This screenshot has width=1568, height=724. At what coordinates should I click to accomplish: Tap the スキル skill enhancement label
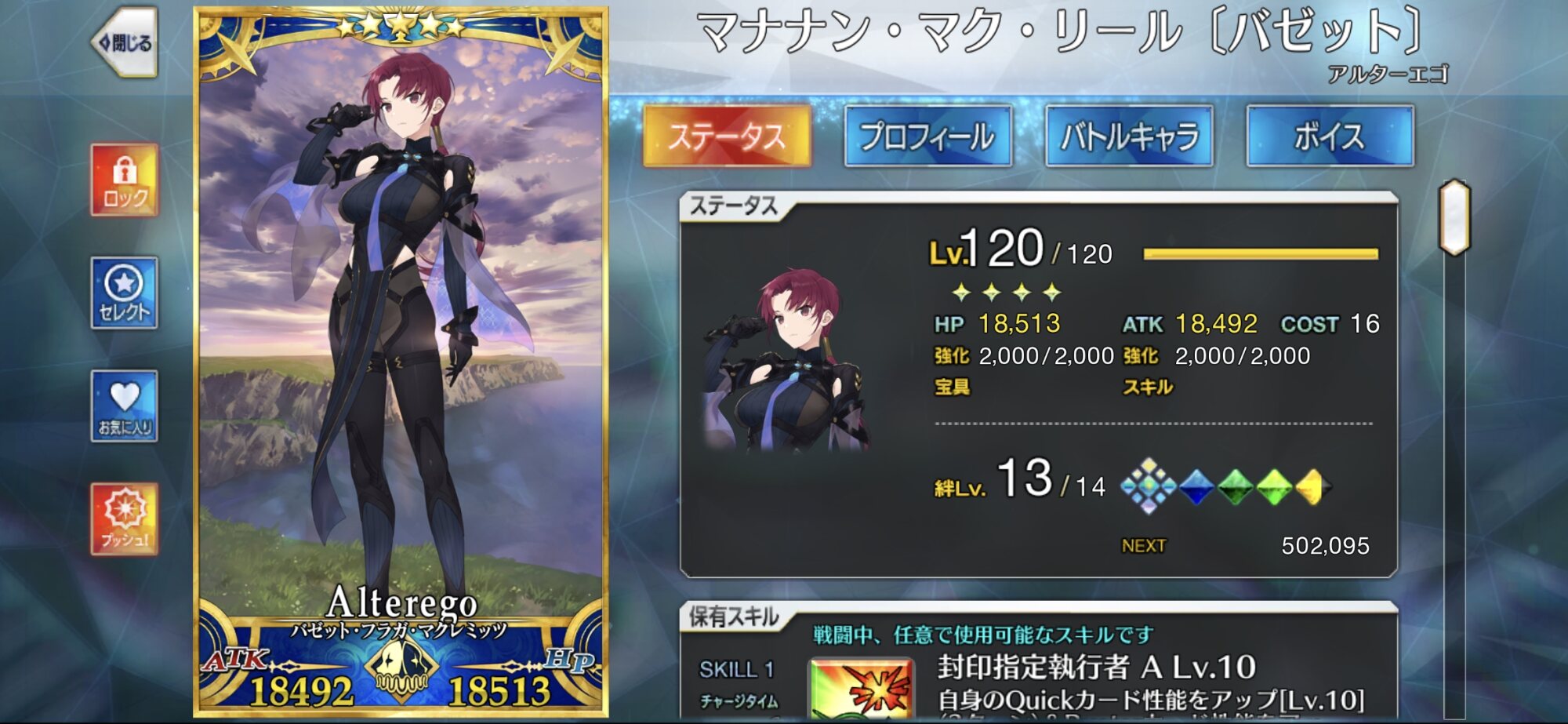(1148, 387)
